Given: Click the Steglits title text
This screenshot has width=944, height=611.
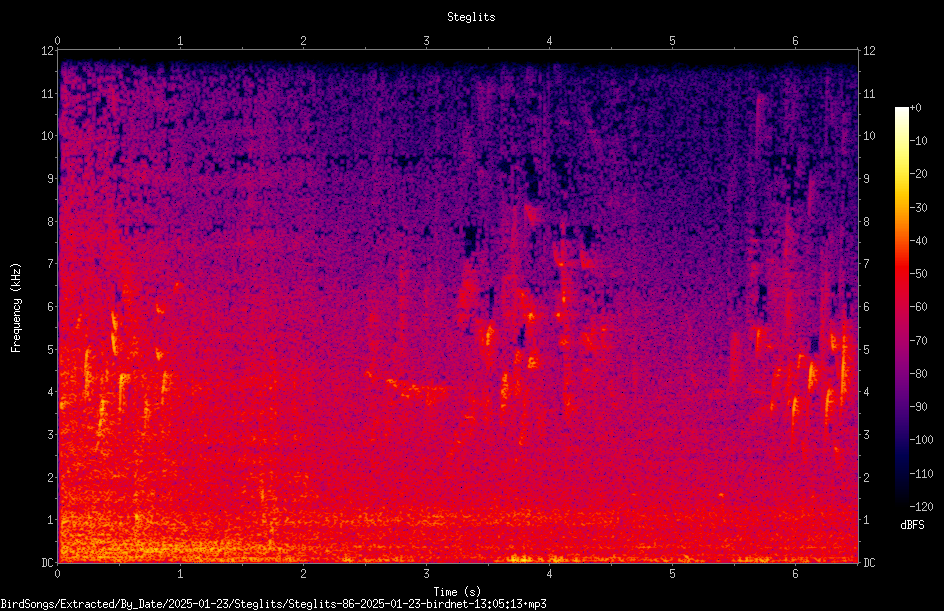Looking at the screenshot, I should click(471, 17).
